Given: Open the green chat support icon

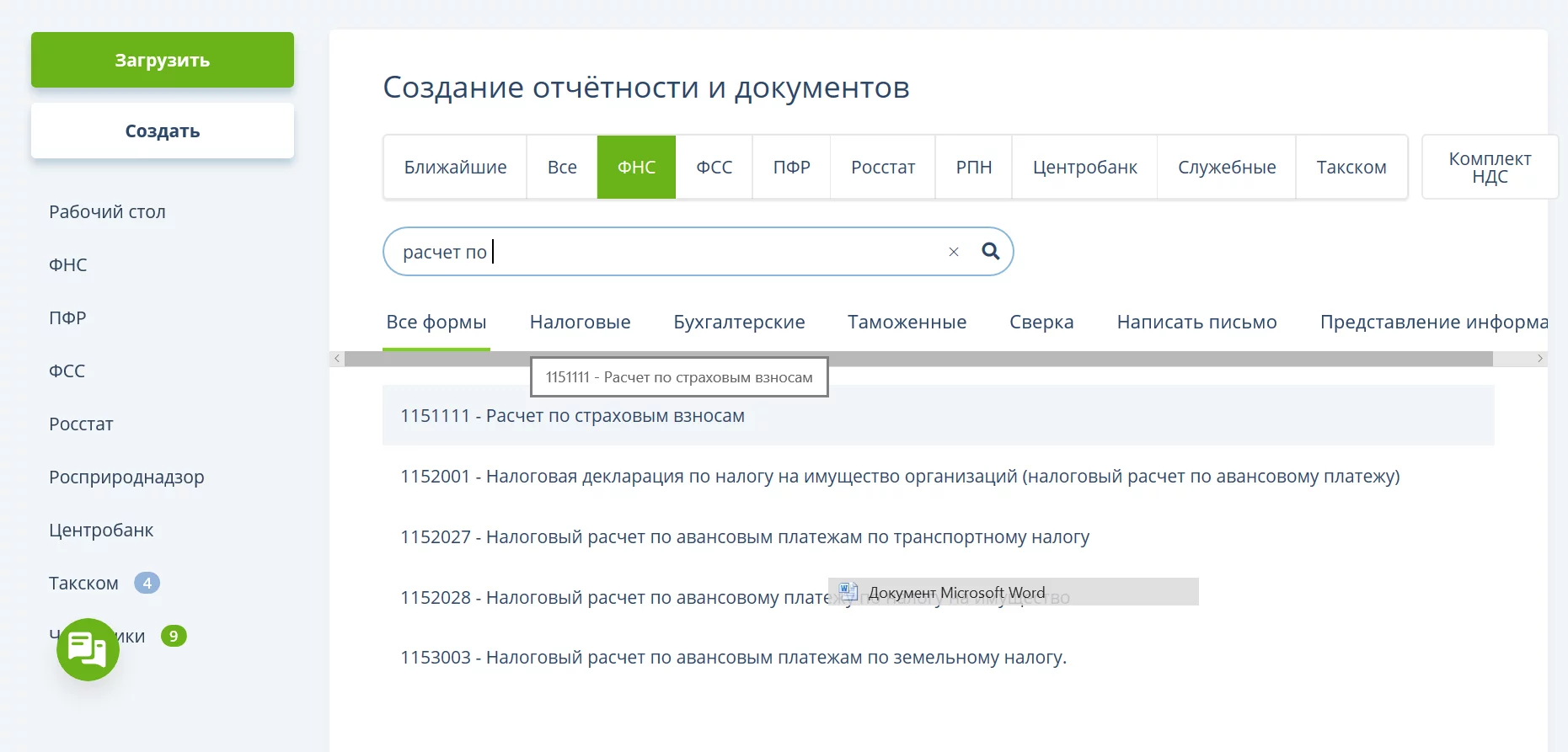Looking at the screenshot, I should tap(88, 649).
